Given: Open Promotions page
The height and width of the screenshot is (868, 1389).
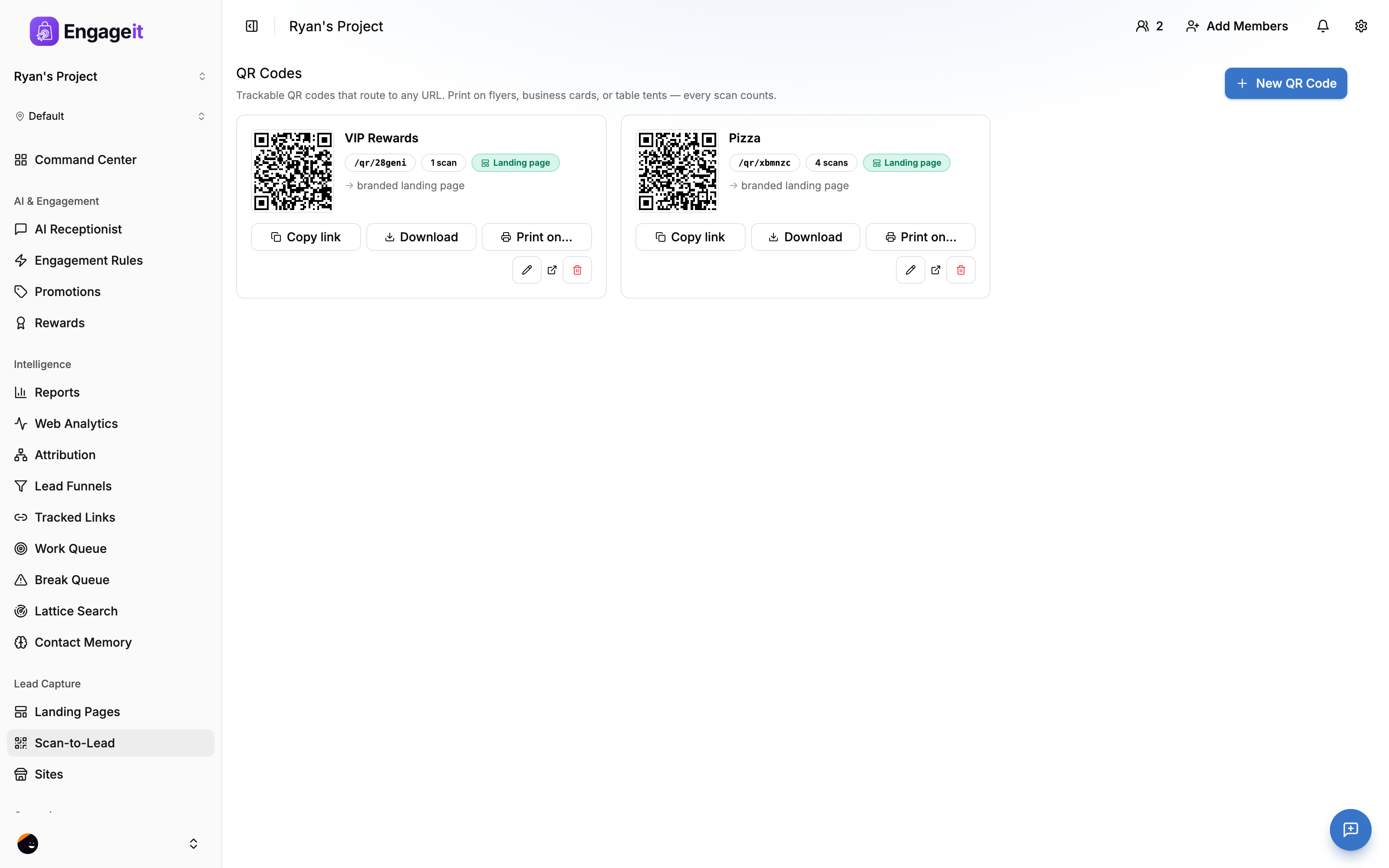Looking at the screenshot, I should point(110,292).
